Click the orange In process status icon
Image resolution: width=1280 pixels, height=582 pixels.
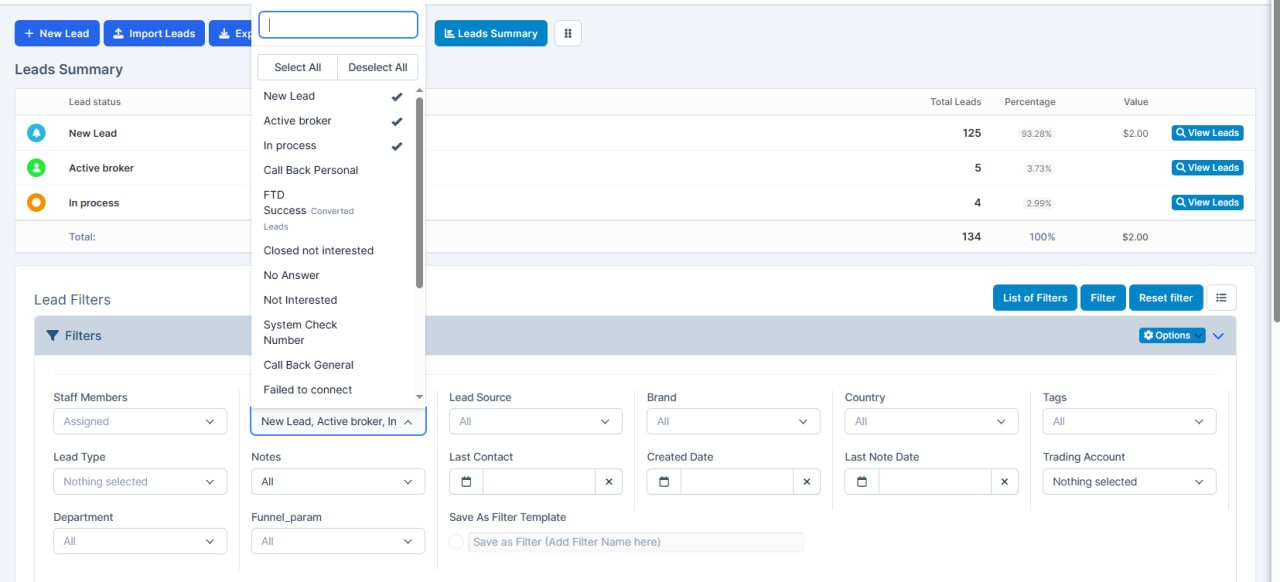[x=37, y=203]
